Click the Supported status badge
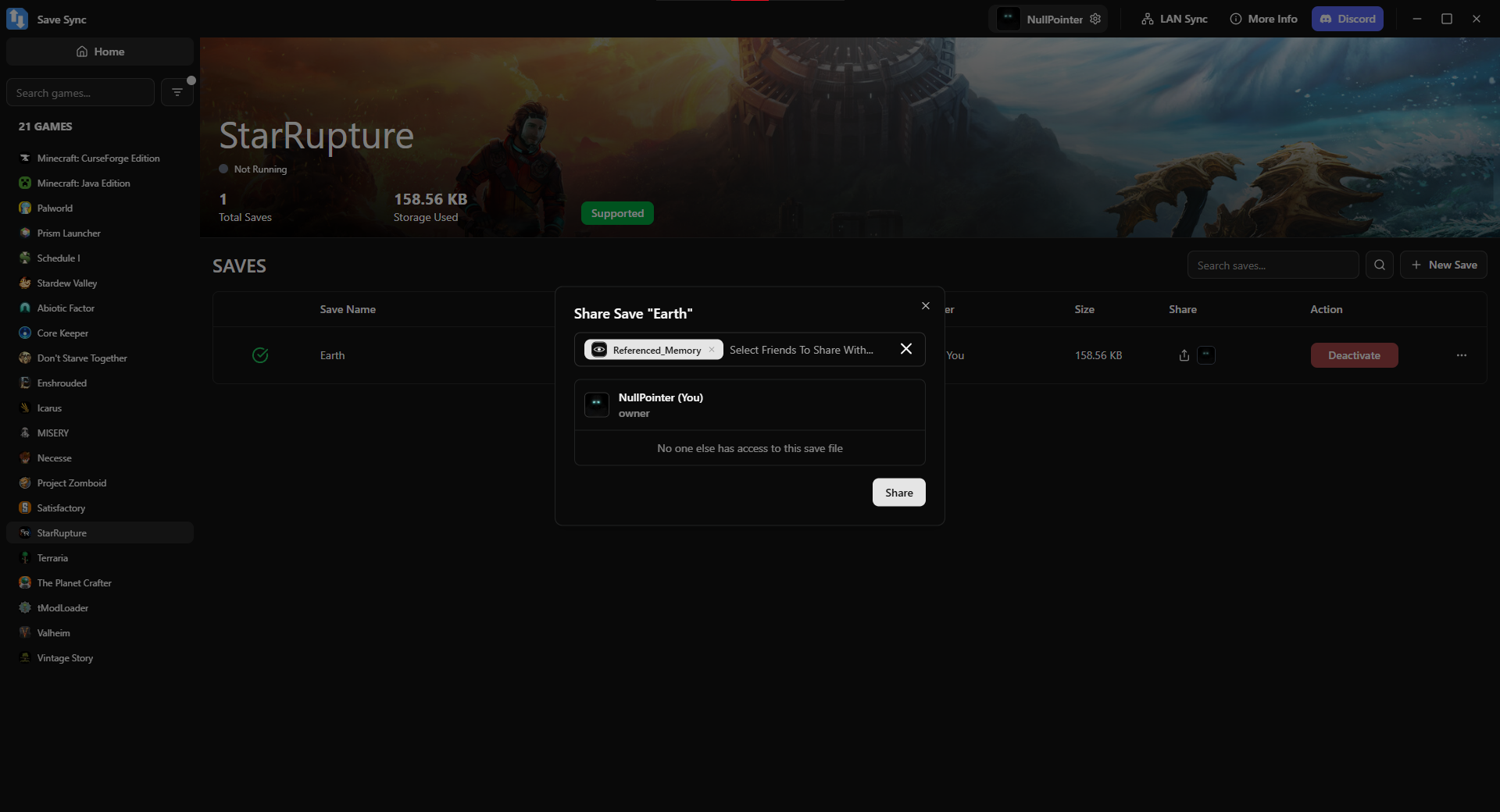Image resolution: width=1500 pixels, height=812 pixels. point(617,213)
